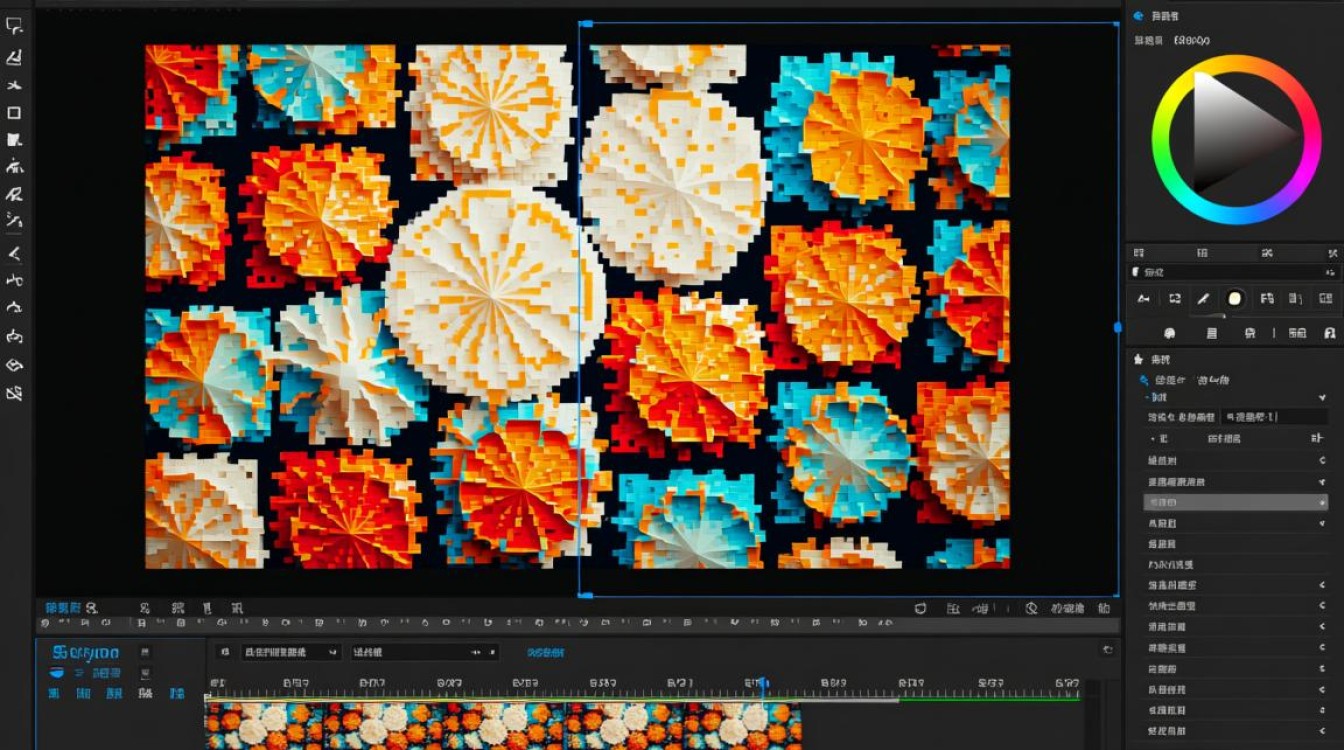This screenshot has height=750, width=1344.
Task: Open the second dropdown above the timeline ruler
Action: click(x=424, y=652)
